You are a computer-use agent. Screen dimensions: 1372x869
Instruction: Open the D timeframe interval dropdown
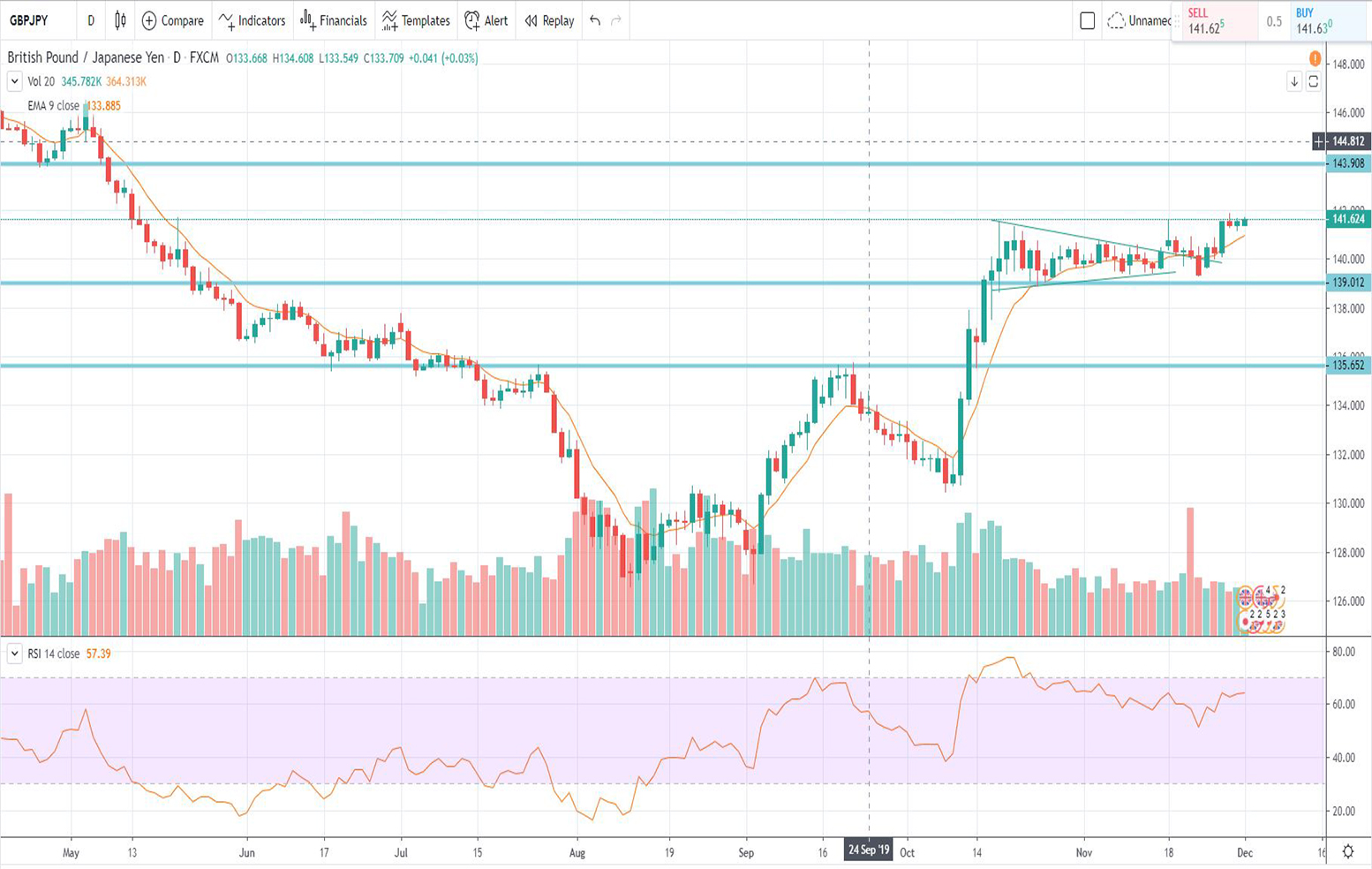coord(90,20)
